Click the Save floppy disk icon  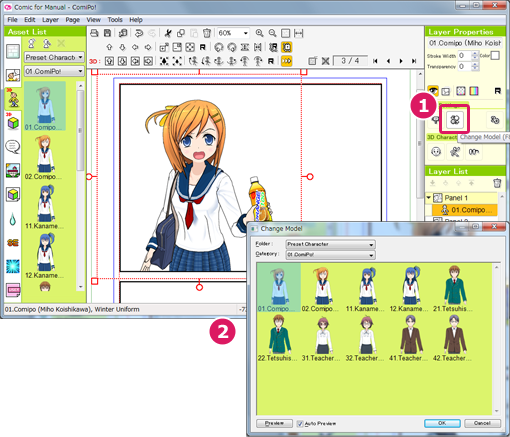click(107, 33)
